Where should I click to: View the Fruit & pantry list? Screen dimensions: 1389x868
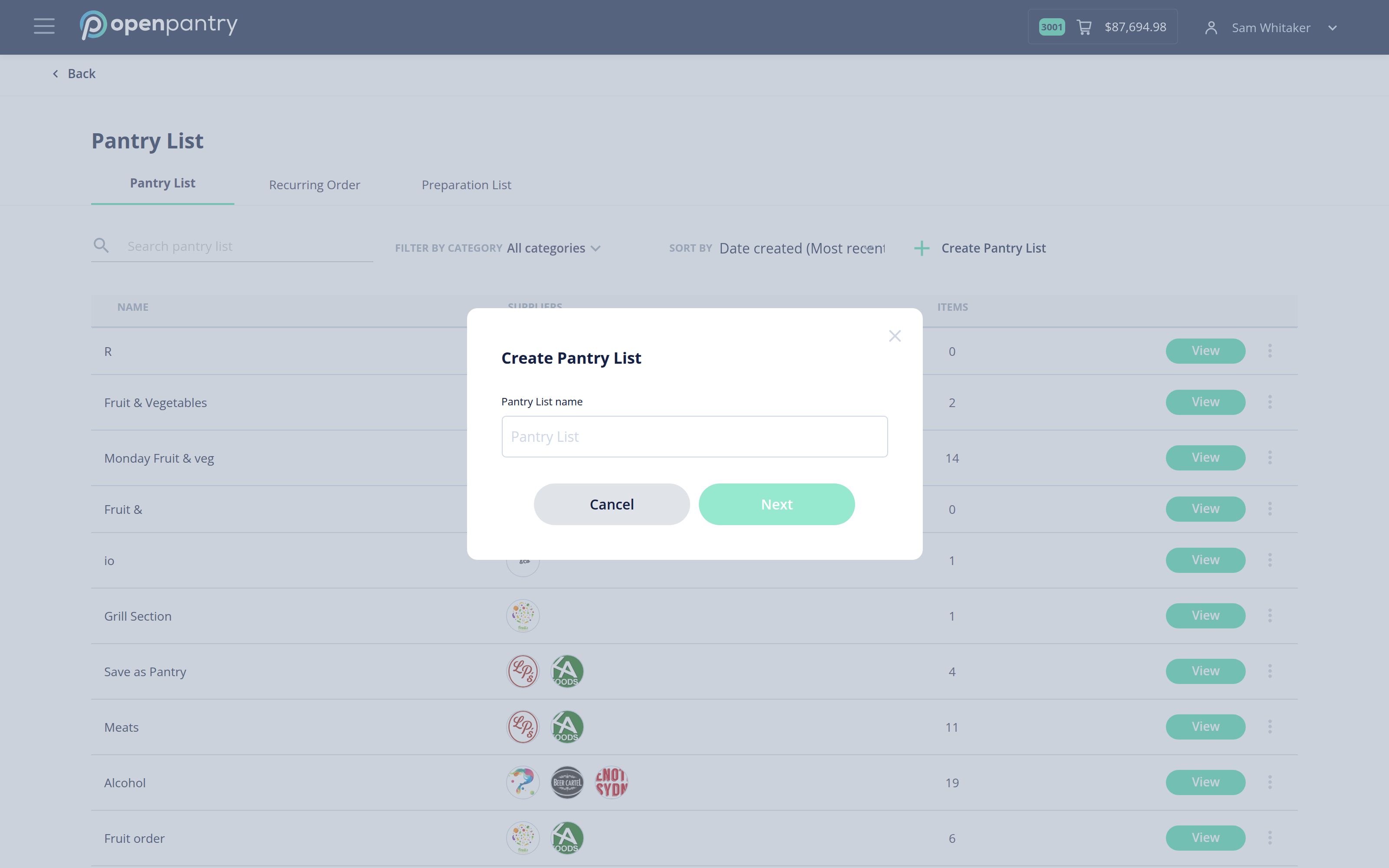click(1205, 509)
